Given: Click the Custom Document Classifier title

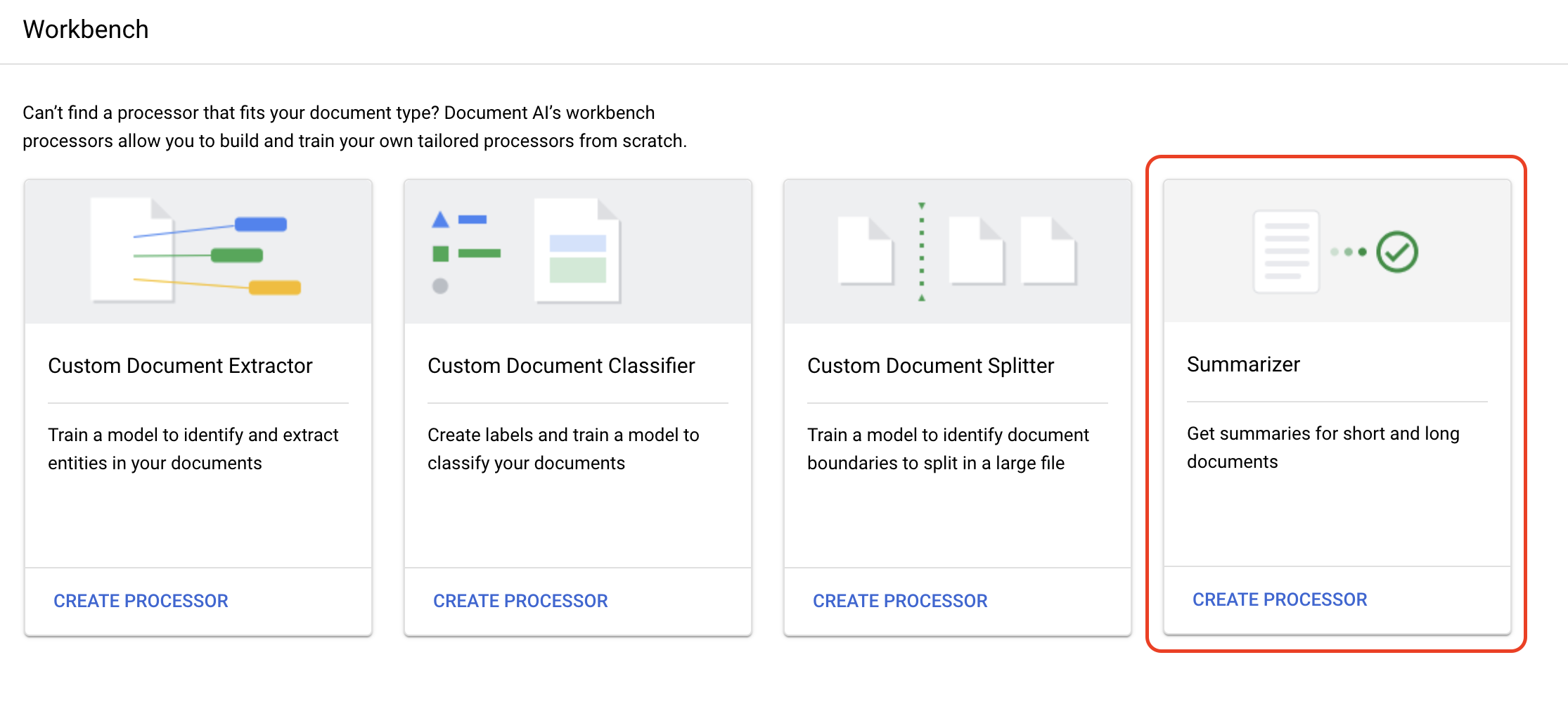Looking at the screenshot, I should pyautogui.click(x=560, y=365).
